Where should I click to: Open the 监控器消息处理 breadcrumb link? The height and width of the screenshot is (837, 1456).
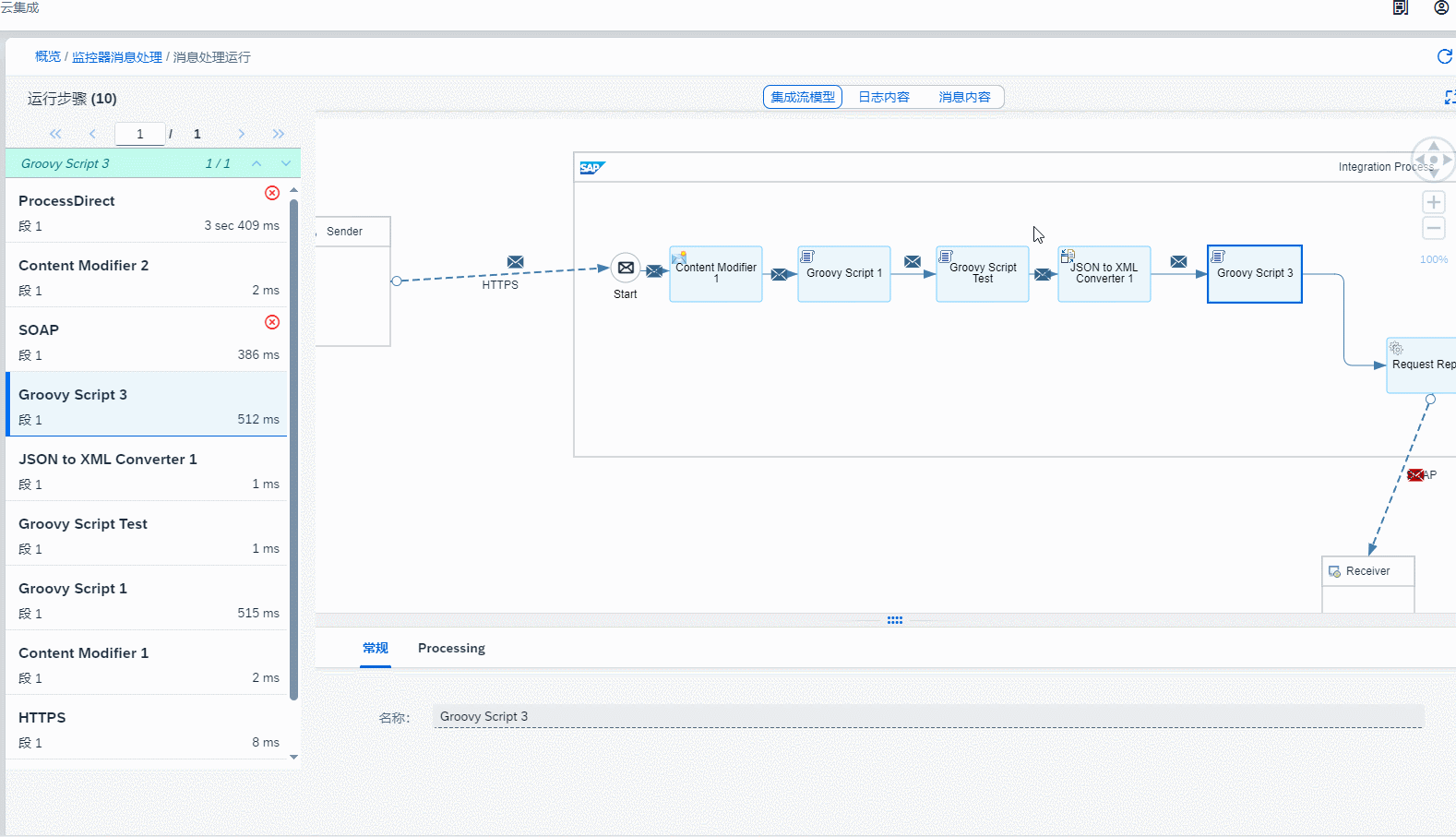[x=117, y=57]
